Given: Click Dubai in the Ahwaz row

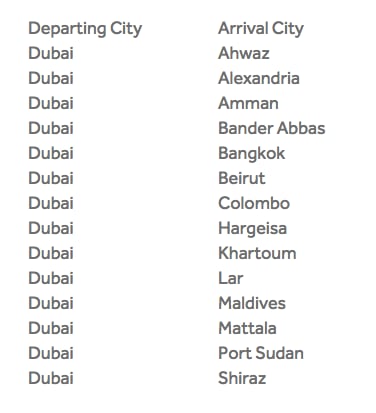Looking at the screenshot, I should click(x=51, y=53).
